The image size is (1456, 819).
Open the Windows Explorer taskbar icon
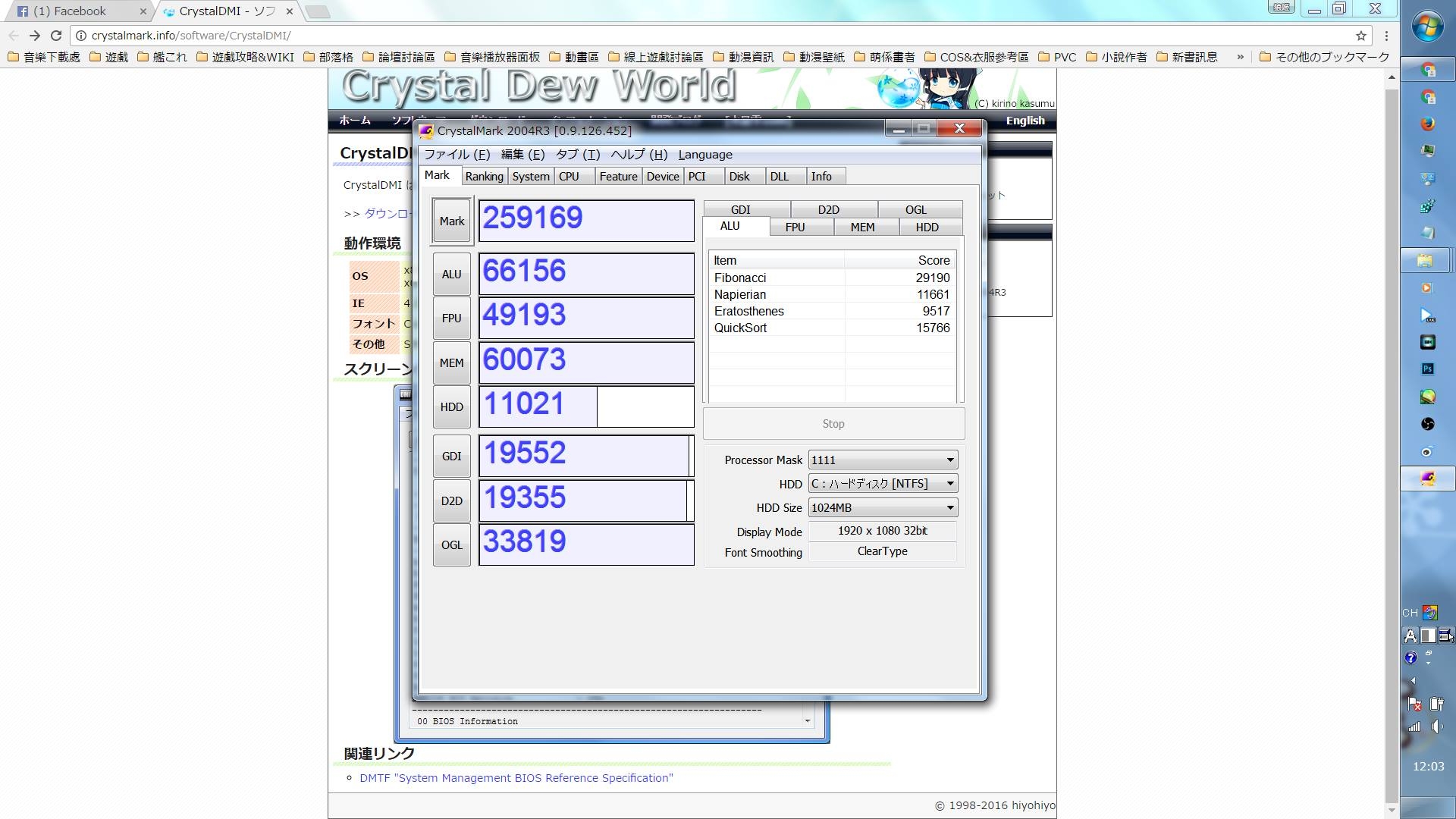pos(1426,261)
